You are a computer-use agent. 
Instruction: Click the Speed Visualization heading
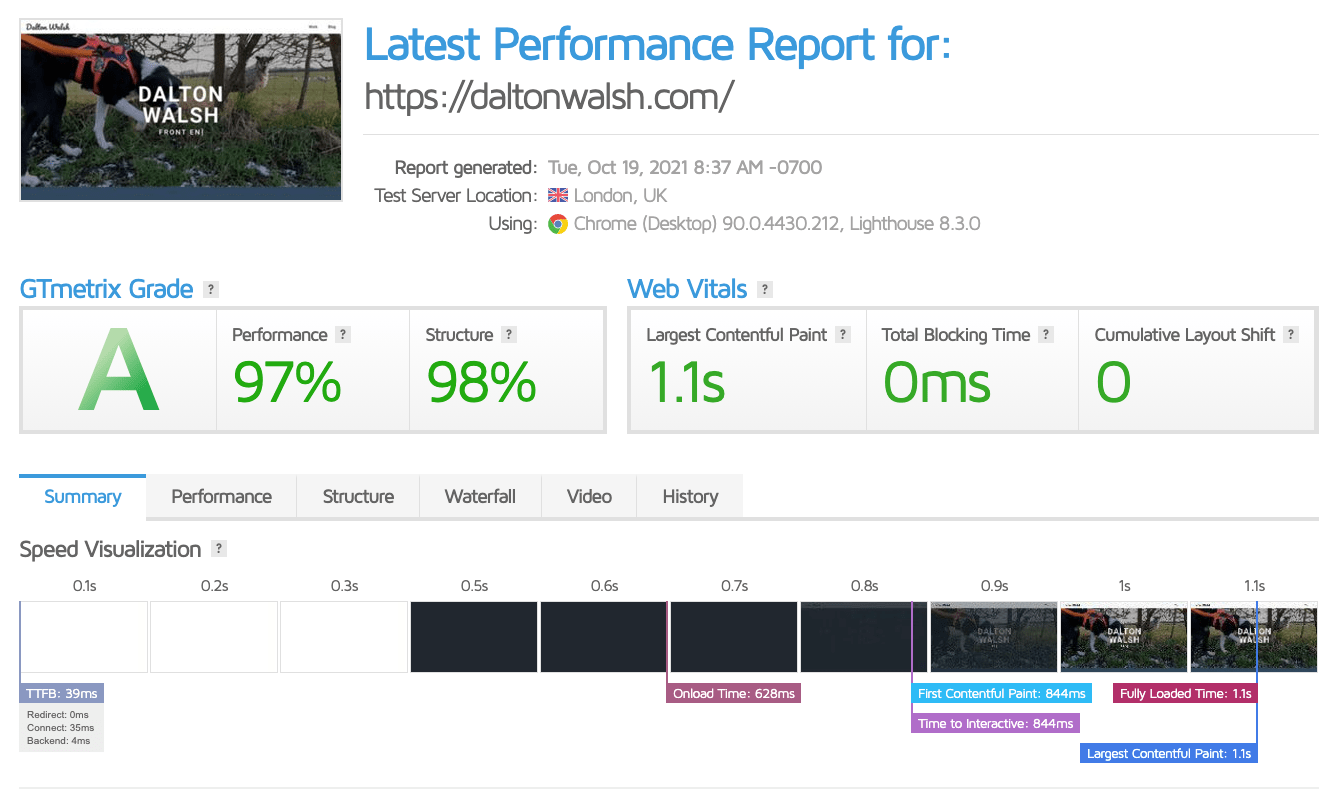pos(110,549)
